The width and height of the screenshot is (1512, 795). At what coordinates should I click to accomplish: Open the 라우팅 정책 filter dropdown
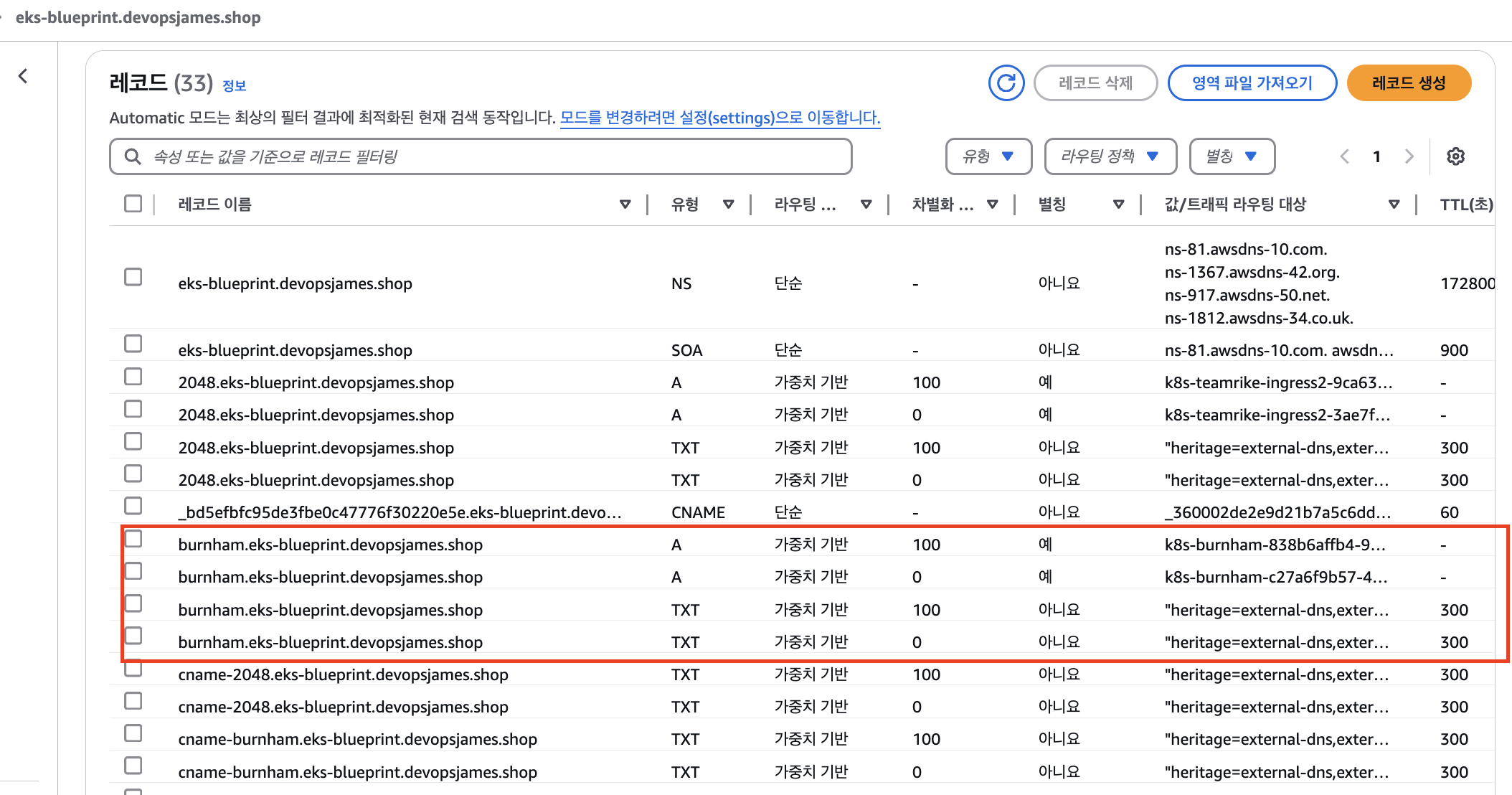click(1110, 156)
